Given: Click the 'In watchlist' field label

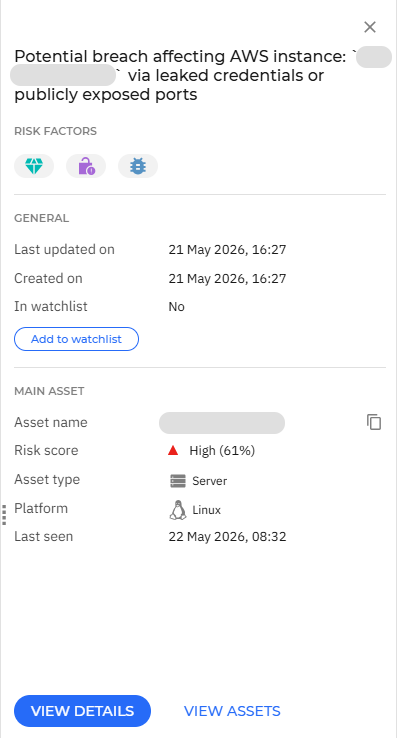Looking at the screenshot, I should tap(51, 306).
